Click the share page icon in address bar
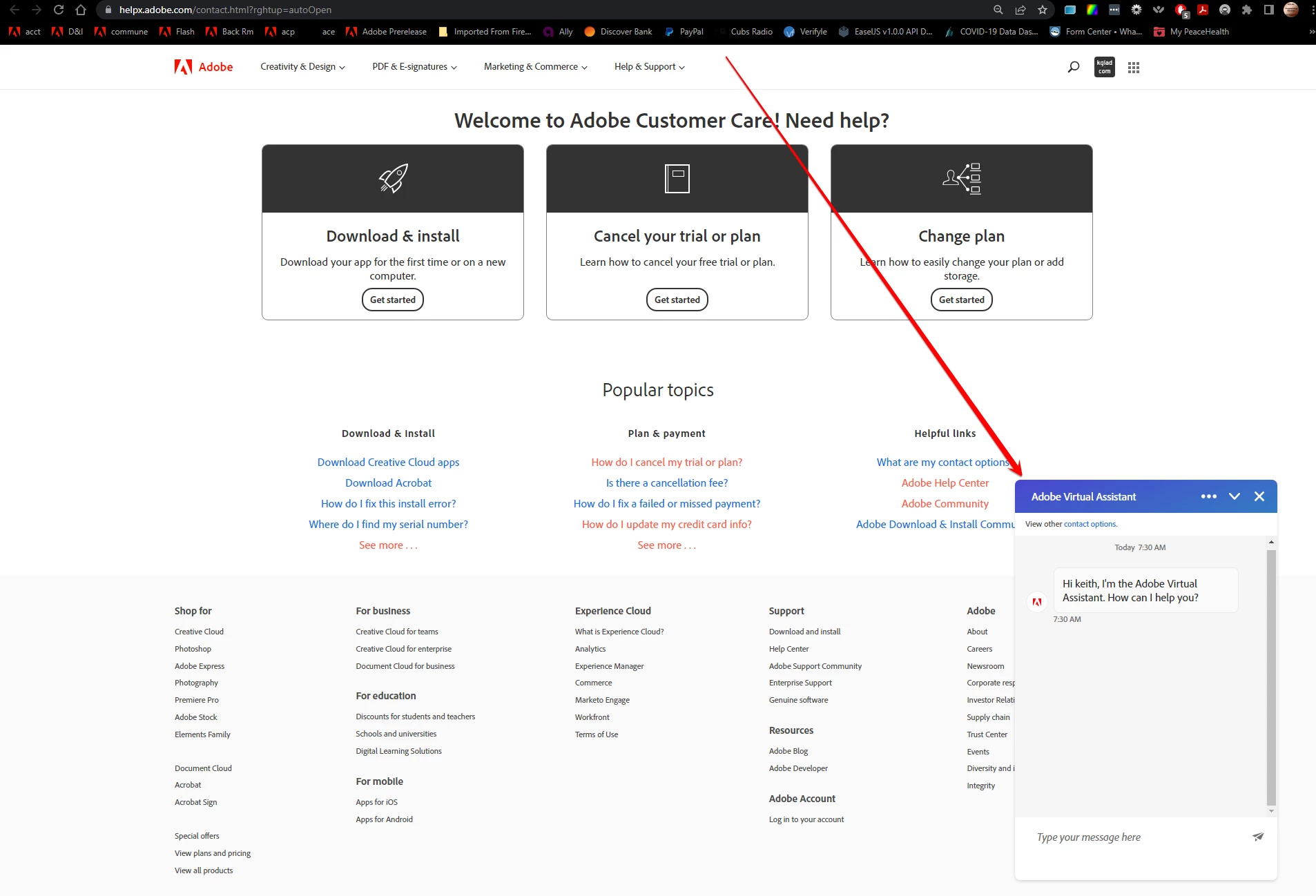Image resolution: width=1316 pixels, height=896 pixels. point(1020,10)
